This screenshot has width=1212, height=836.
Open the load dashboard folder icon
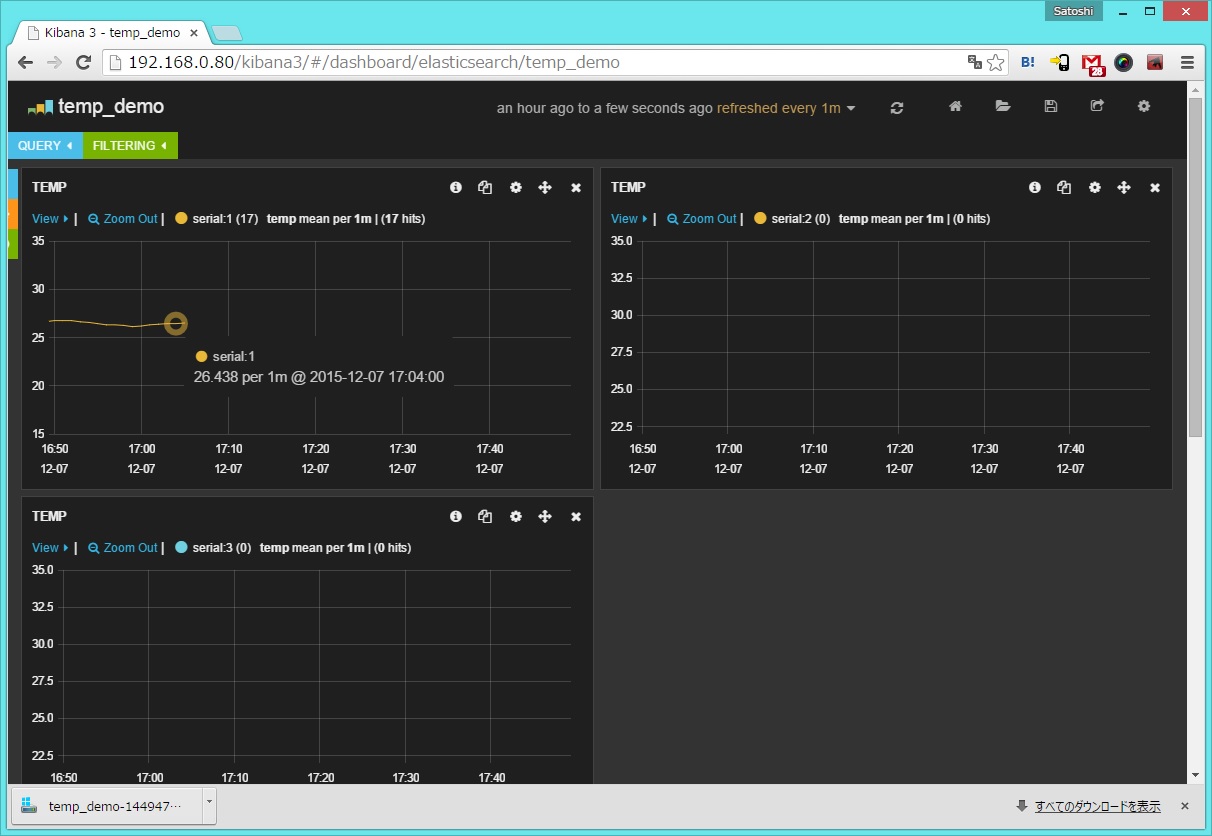(1003, 107)
